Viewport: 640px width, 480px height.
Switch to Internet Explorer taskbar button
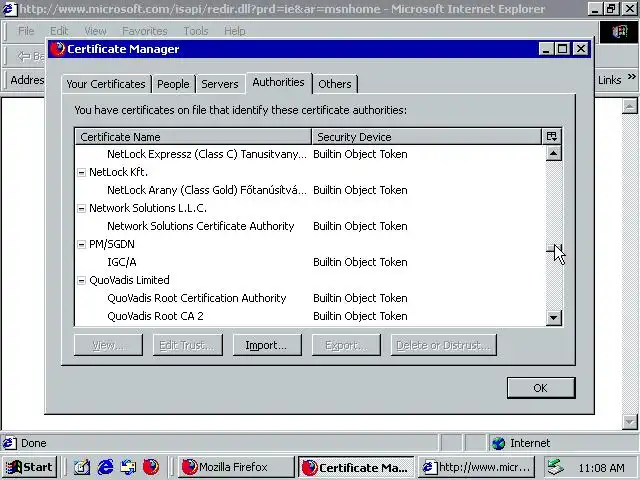pyautogui.click(x=478, y=467)
